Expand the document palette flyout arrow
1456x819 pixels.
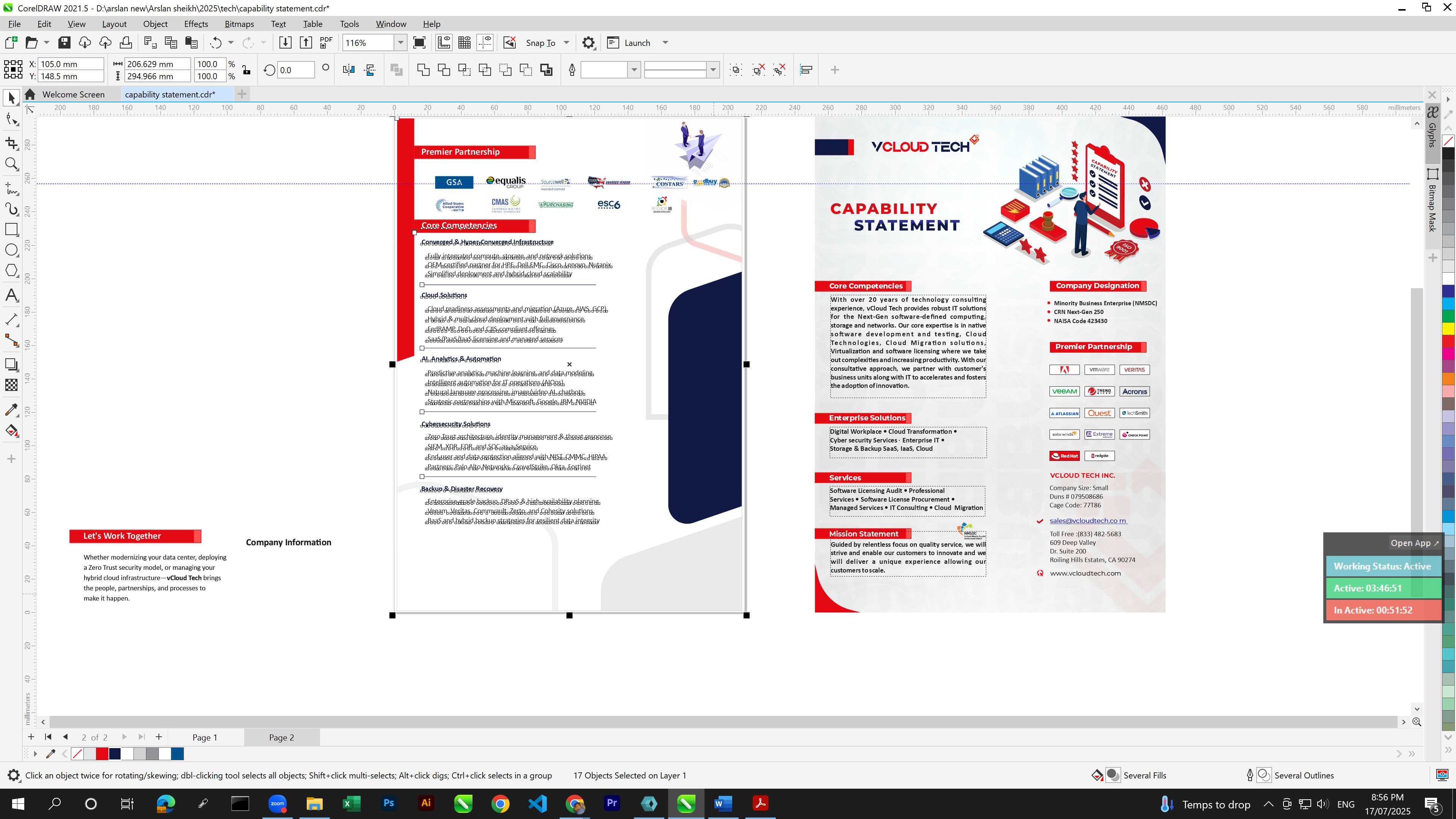click(x=35, y=753)
